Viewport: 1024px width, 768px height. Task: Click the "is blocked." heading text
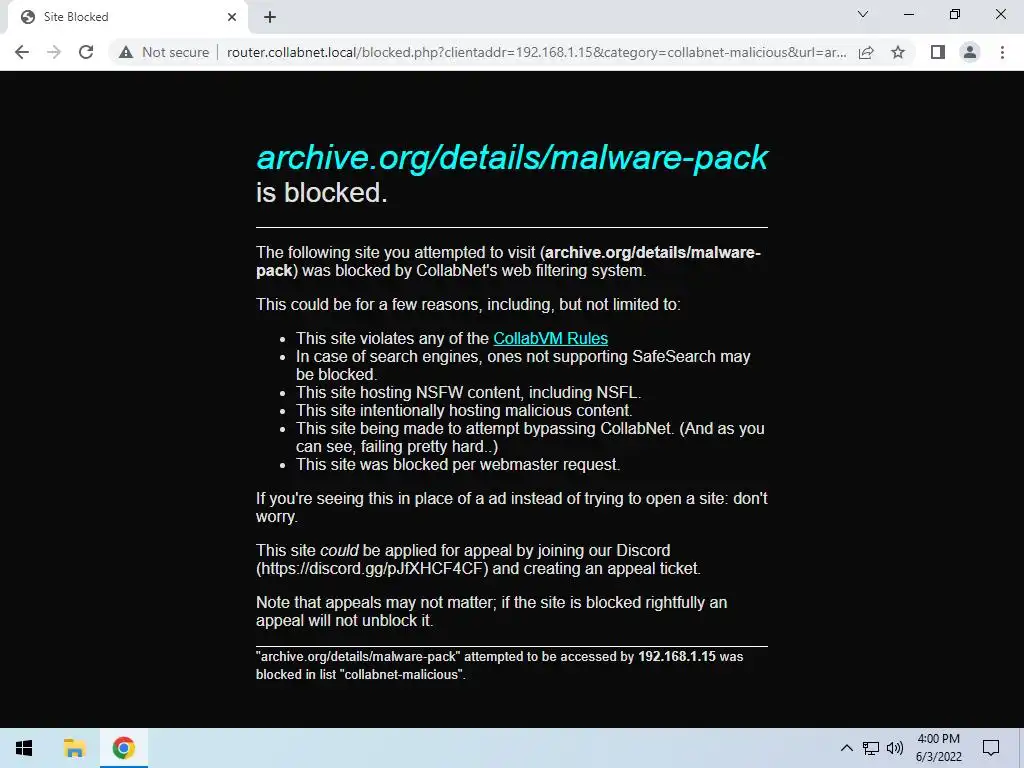point(321,193)
